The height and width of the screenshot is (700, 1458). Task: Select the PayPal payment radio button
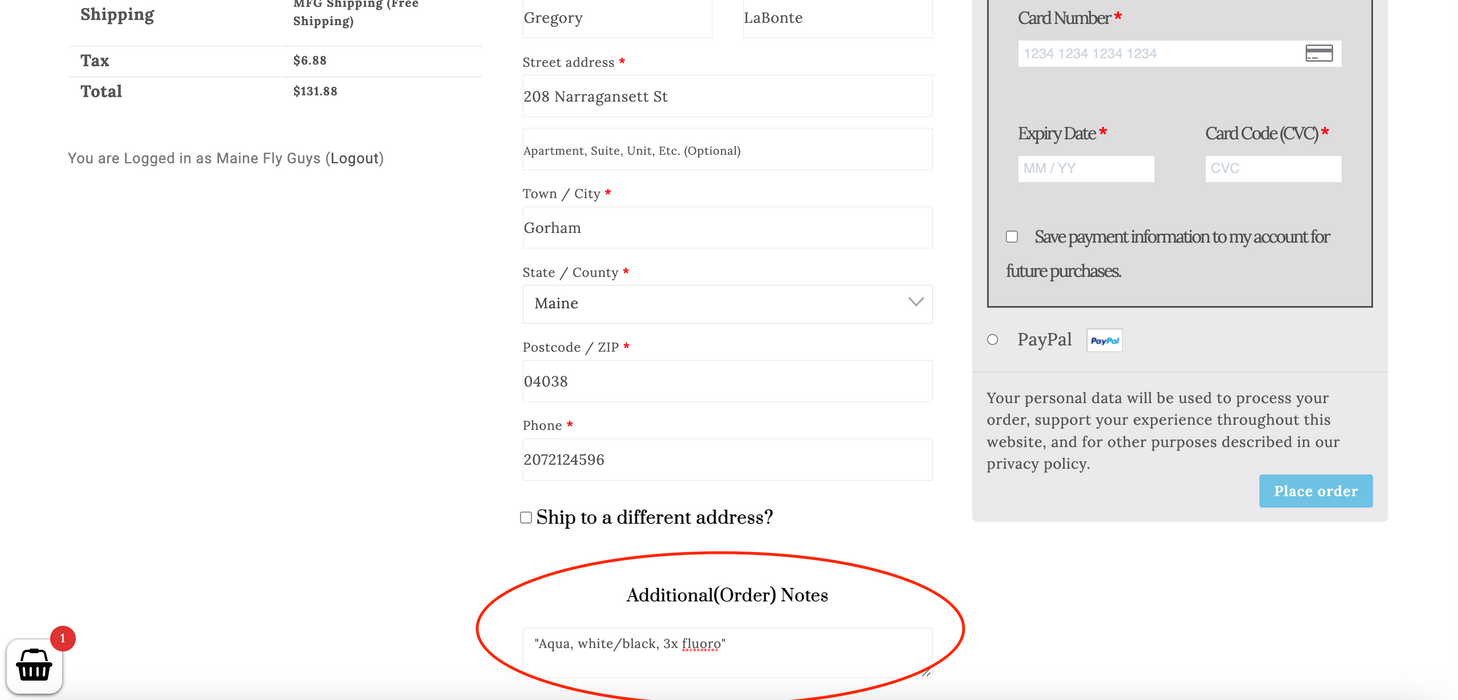coord(993,340)
